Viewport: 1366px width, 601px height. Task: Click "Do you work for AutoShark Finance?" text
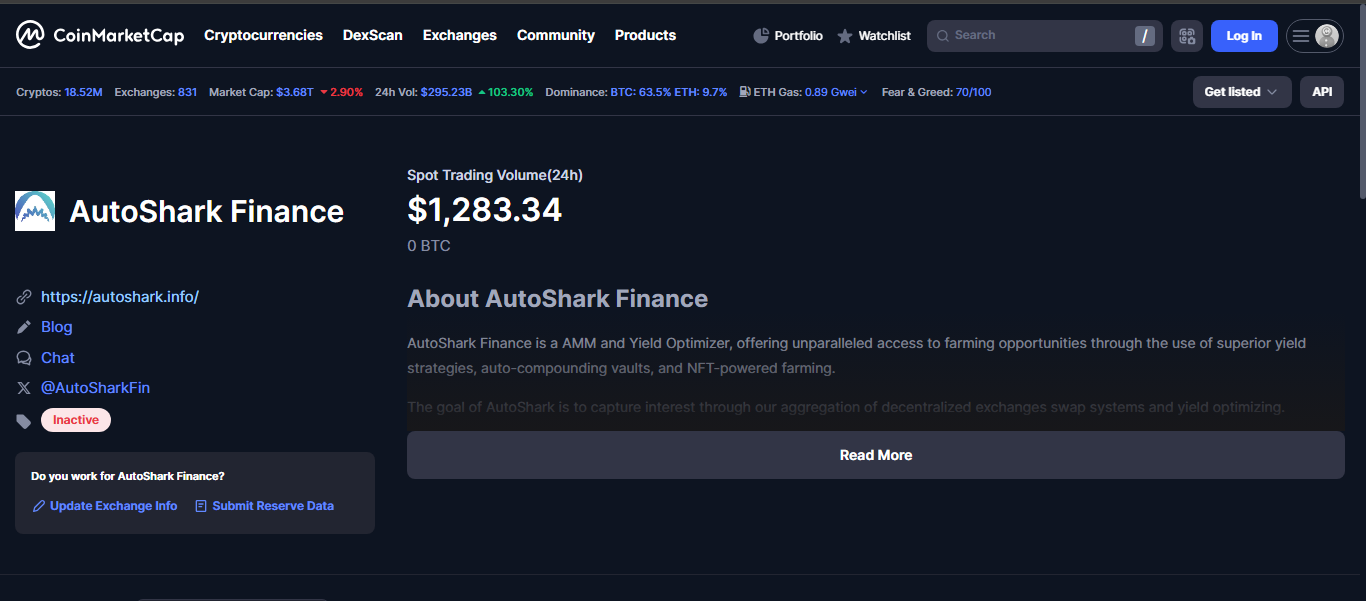click(128, 477)
